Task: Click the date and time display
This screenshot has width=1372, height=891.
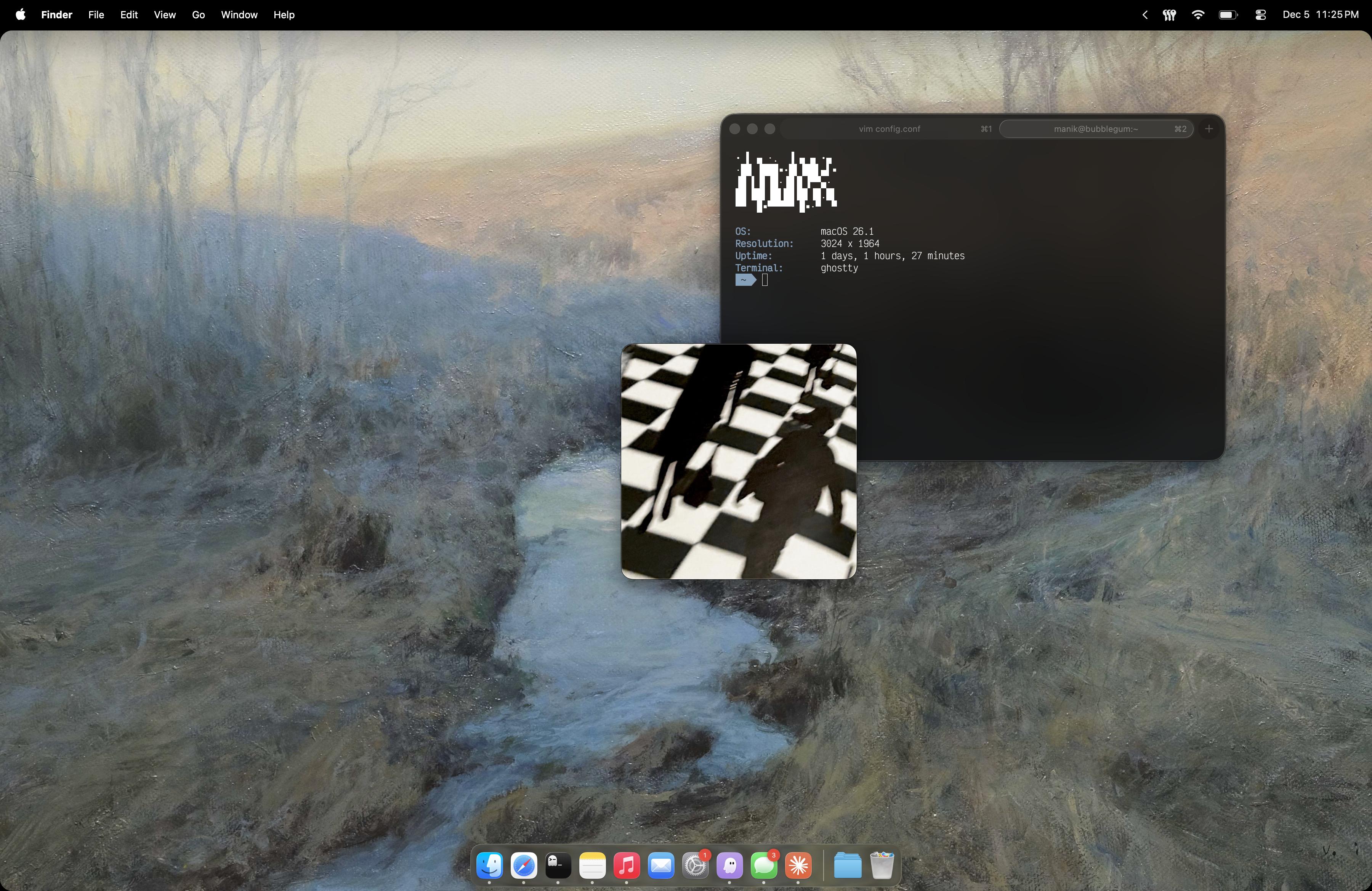Action: (x=1320, y=15)
